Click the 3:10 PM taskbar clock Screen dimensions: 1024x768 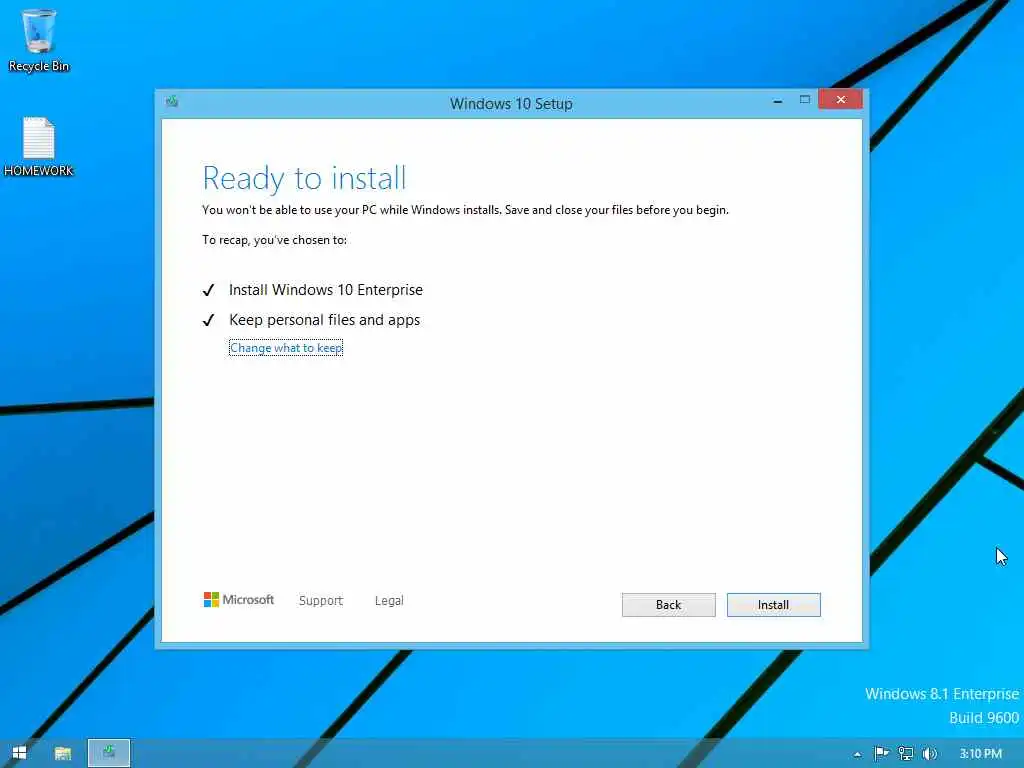coord(980,754)
